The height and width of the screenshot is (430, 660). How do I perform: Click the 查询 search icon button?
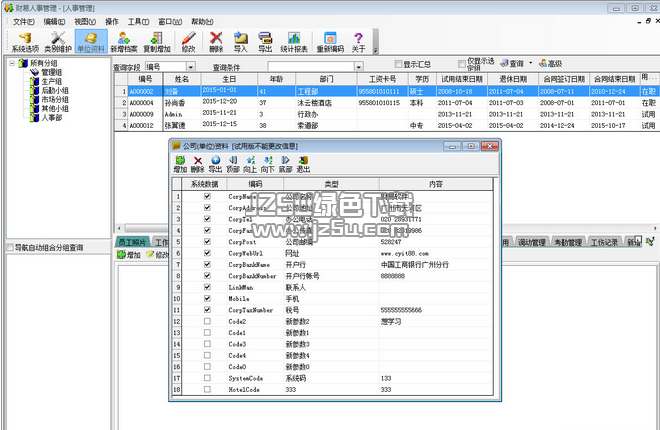[512, 63]
